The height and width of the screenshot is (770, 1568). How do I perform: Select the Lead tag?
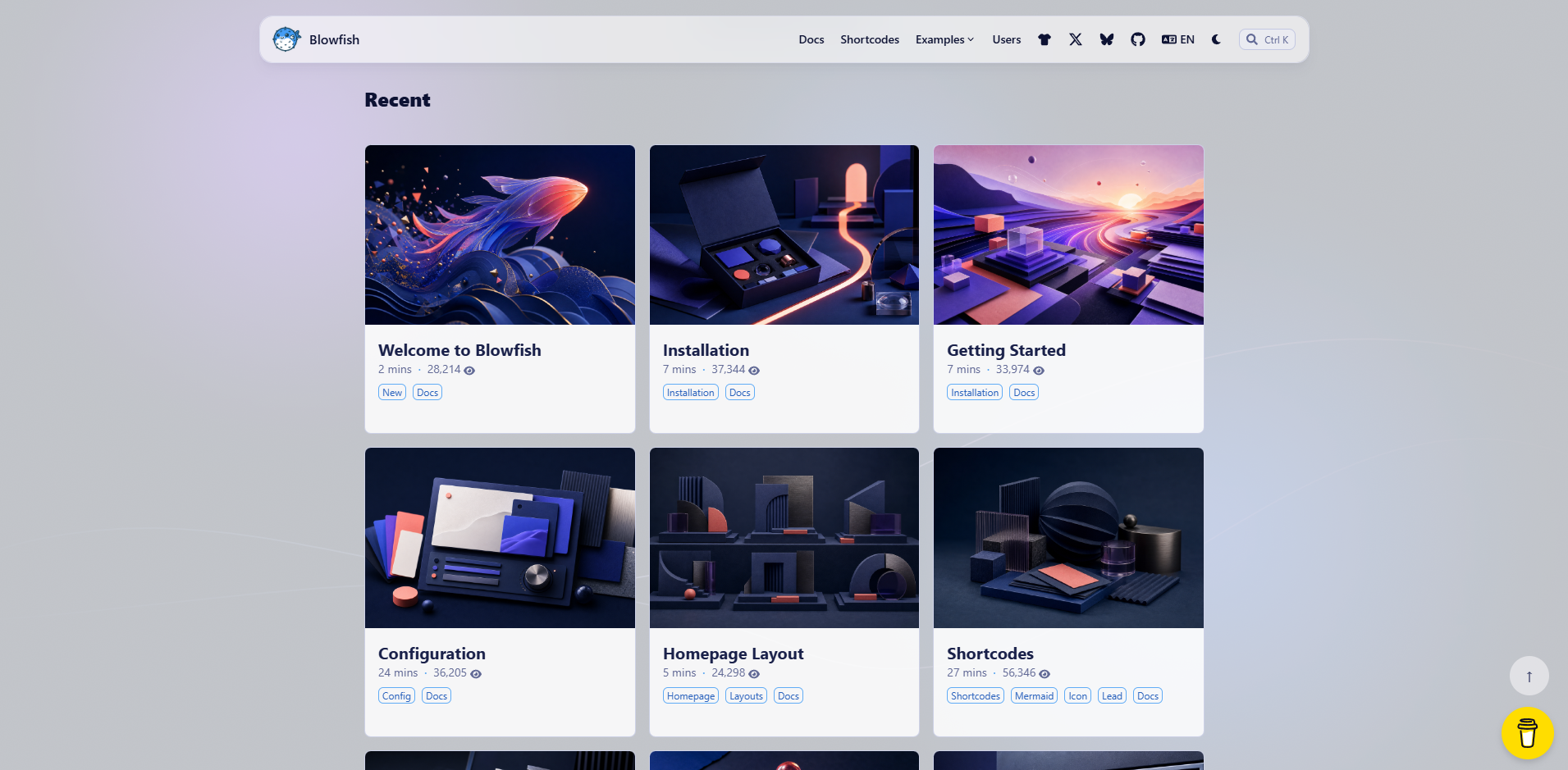[x=1112, y=696]
